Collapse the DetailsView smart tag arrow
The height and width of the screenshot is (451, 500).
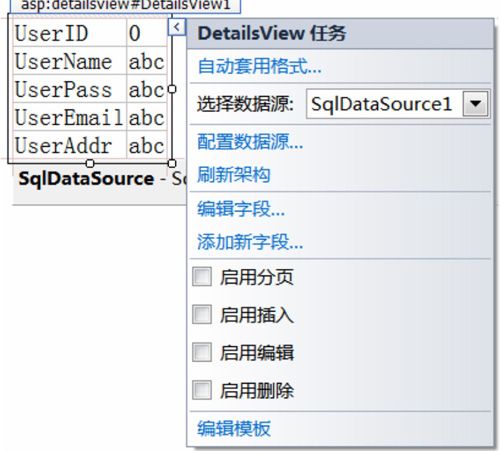point(177,27)
